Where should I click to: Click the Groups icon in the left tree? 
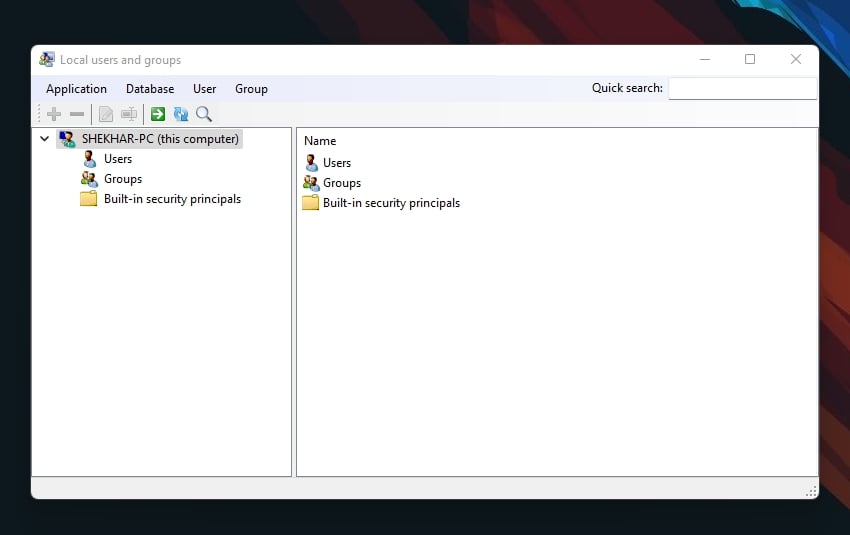point(89,179)
